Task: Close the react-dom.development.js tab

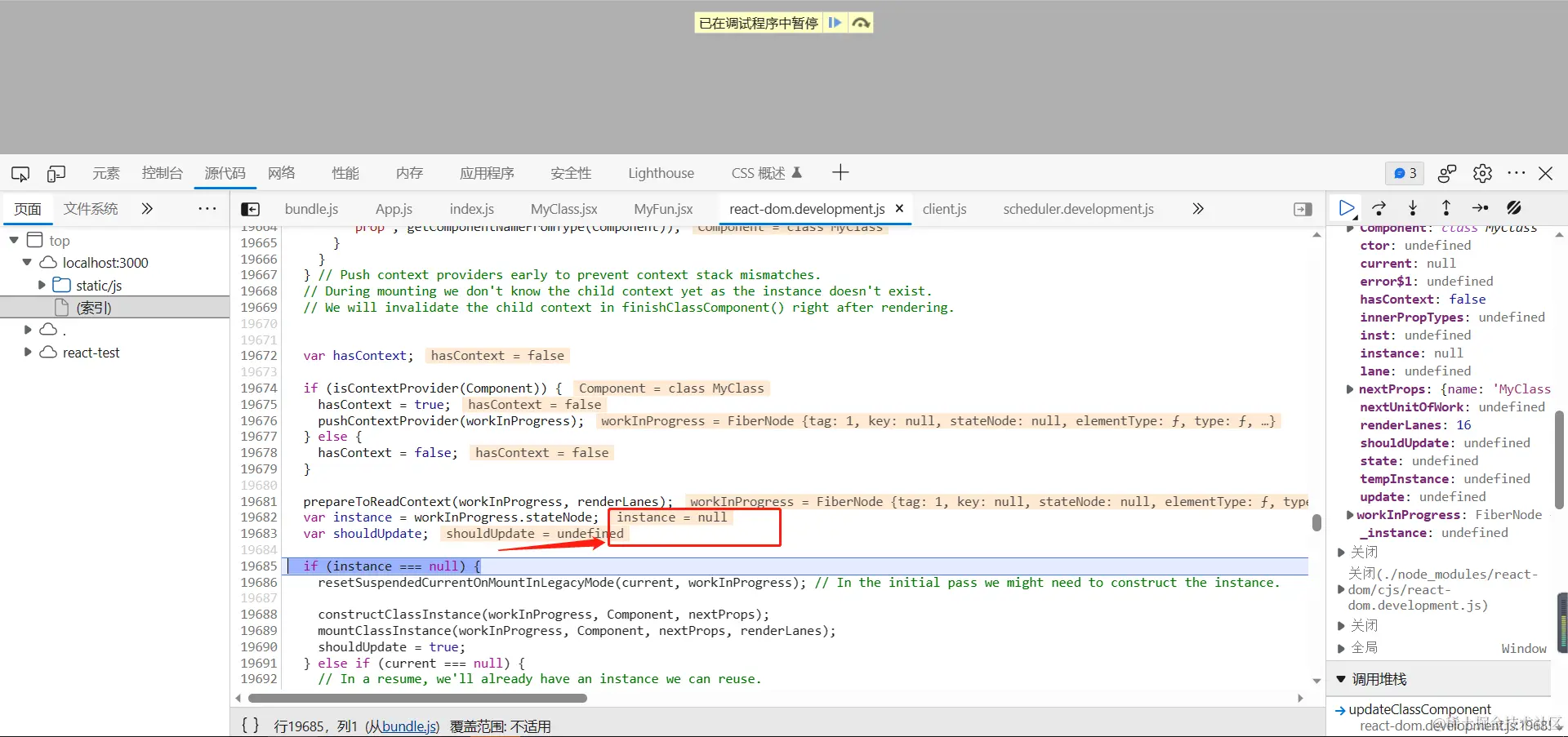Action: coord(899,208)
